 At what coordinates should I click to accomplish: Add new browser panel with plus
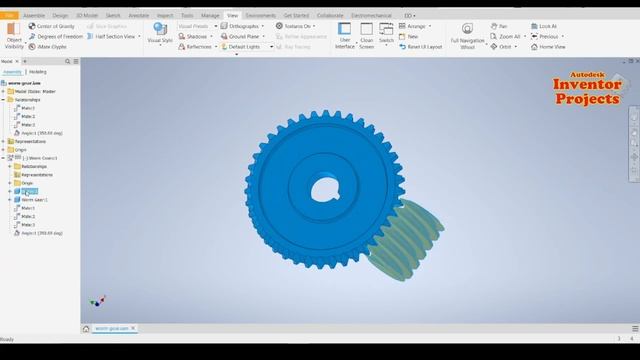[x=24, y=61]
